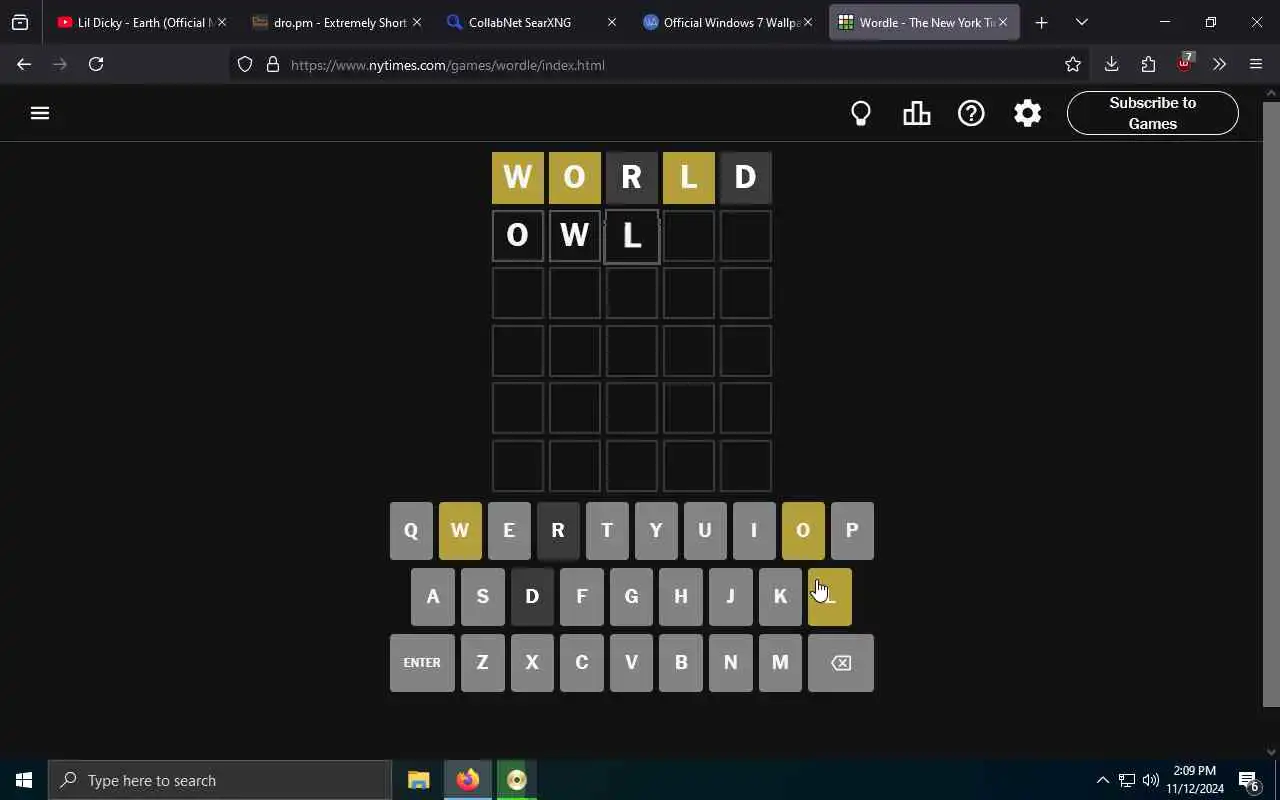Open File Explorer from the taskbar
This screenshot has height=800, width=1280.
(x=419, y=780)
